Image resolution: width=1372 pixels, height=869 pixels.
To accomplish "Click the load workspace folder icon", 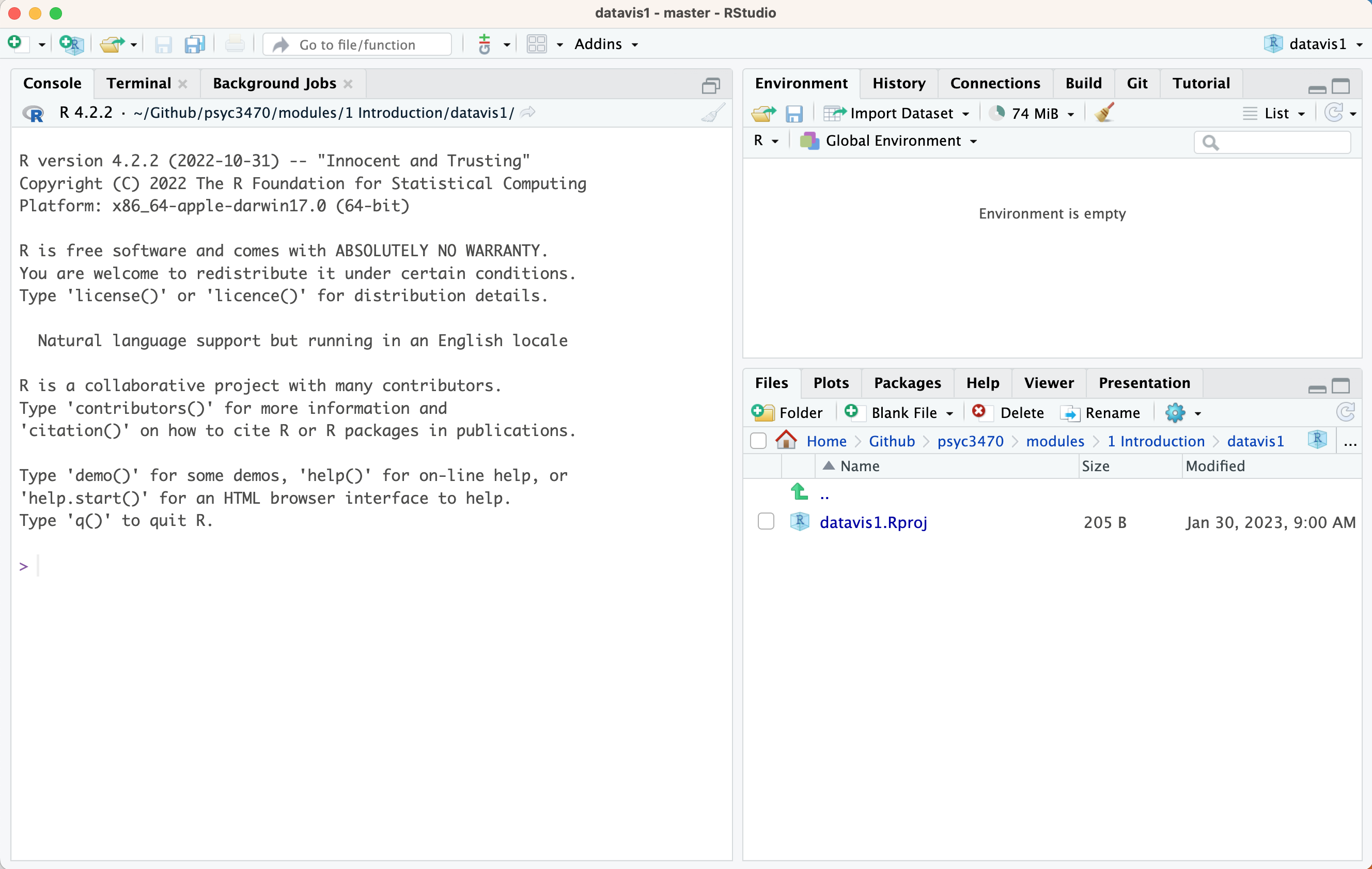I will (763, 113).
